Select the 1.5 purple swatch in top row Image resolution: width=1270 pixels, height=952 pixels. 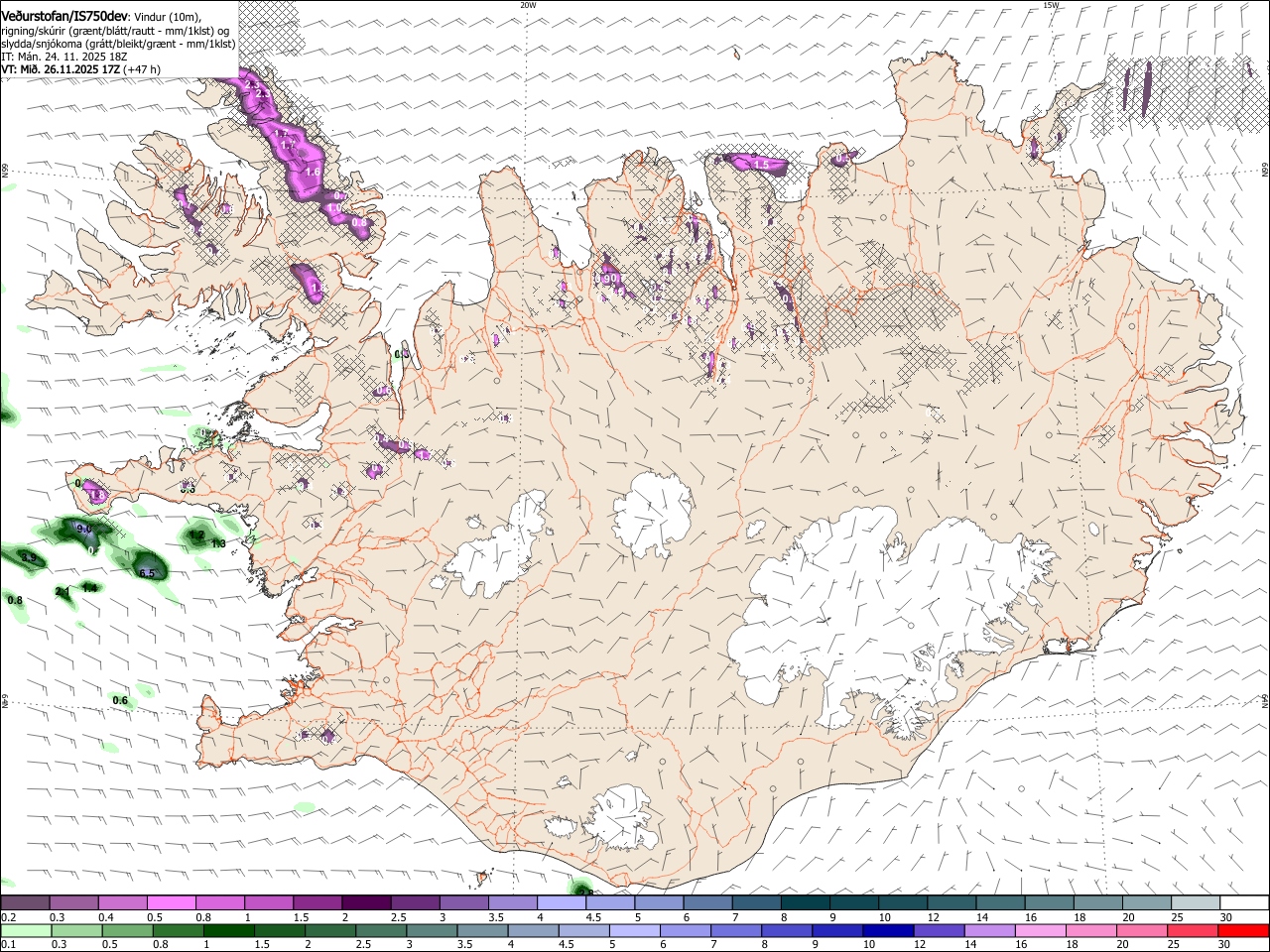pos(317,903)
